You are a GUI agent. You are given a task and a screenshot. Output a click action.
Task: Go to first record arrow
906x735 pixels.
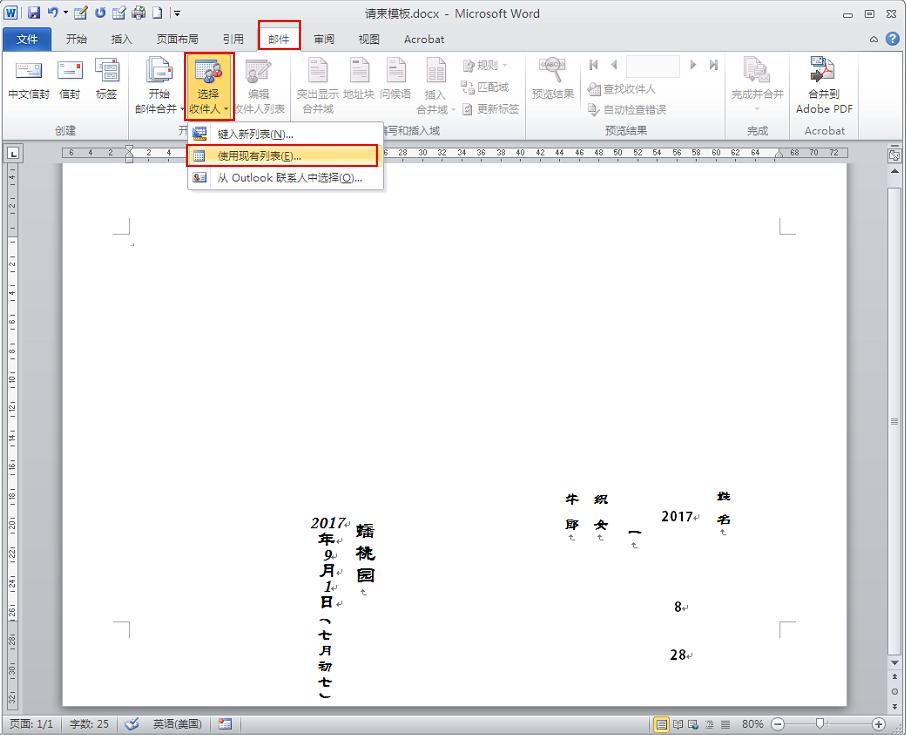593,65
